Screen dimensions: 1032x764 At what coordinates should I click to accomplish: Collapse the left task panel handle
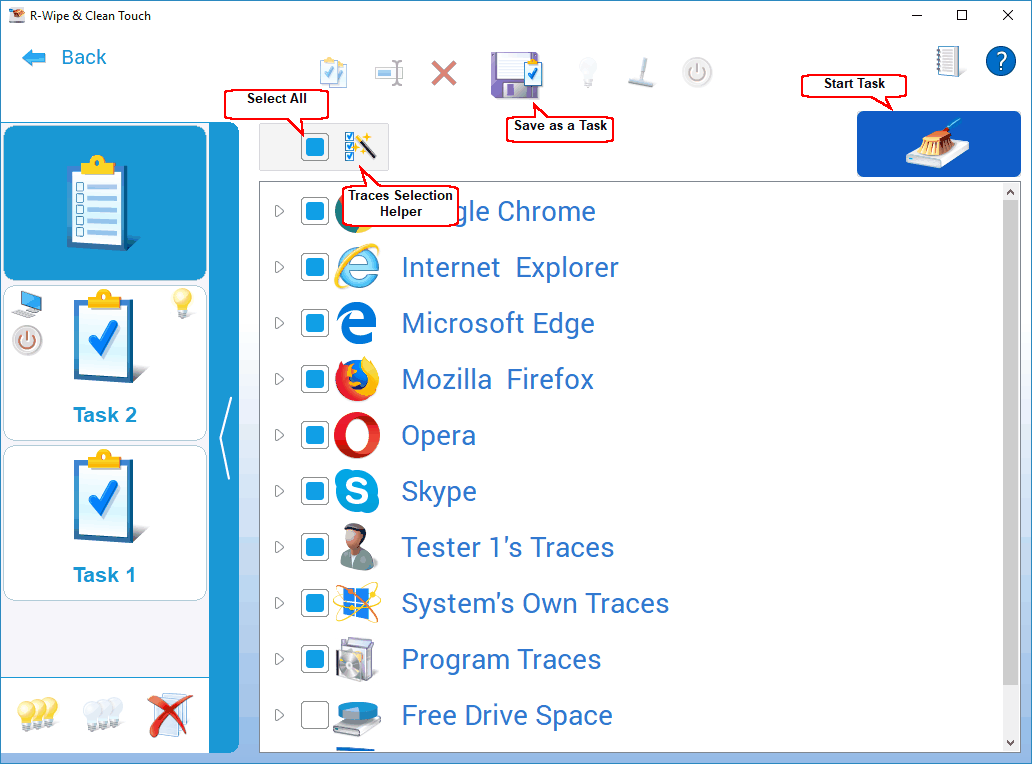click(x=225, y=438)
